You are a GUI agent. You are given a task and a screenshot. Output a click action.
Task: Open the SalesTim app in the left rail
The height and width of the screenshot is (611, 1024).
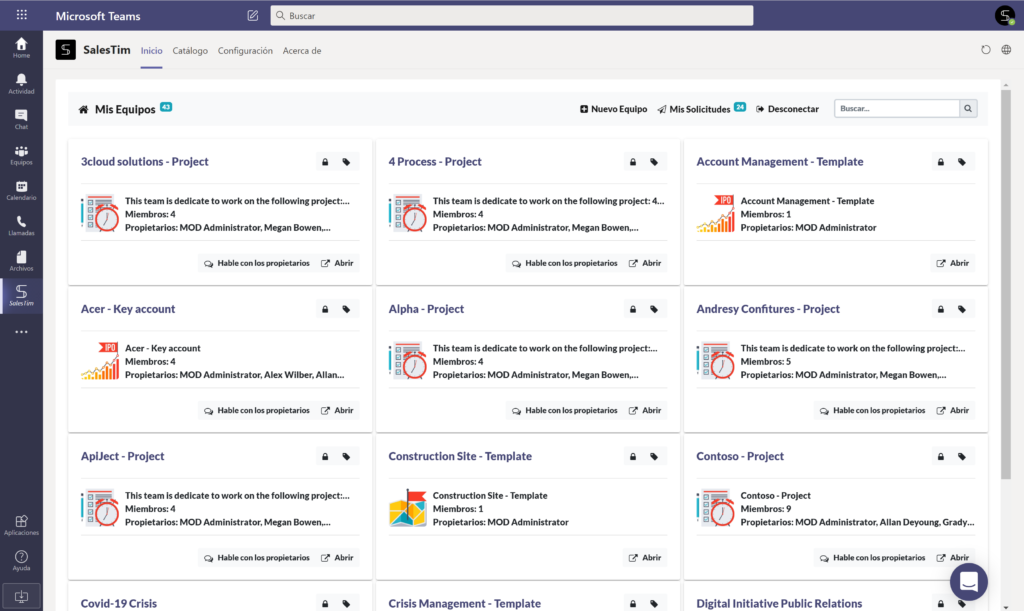pos(22,296)
